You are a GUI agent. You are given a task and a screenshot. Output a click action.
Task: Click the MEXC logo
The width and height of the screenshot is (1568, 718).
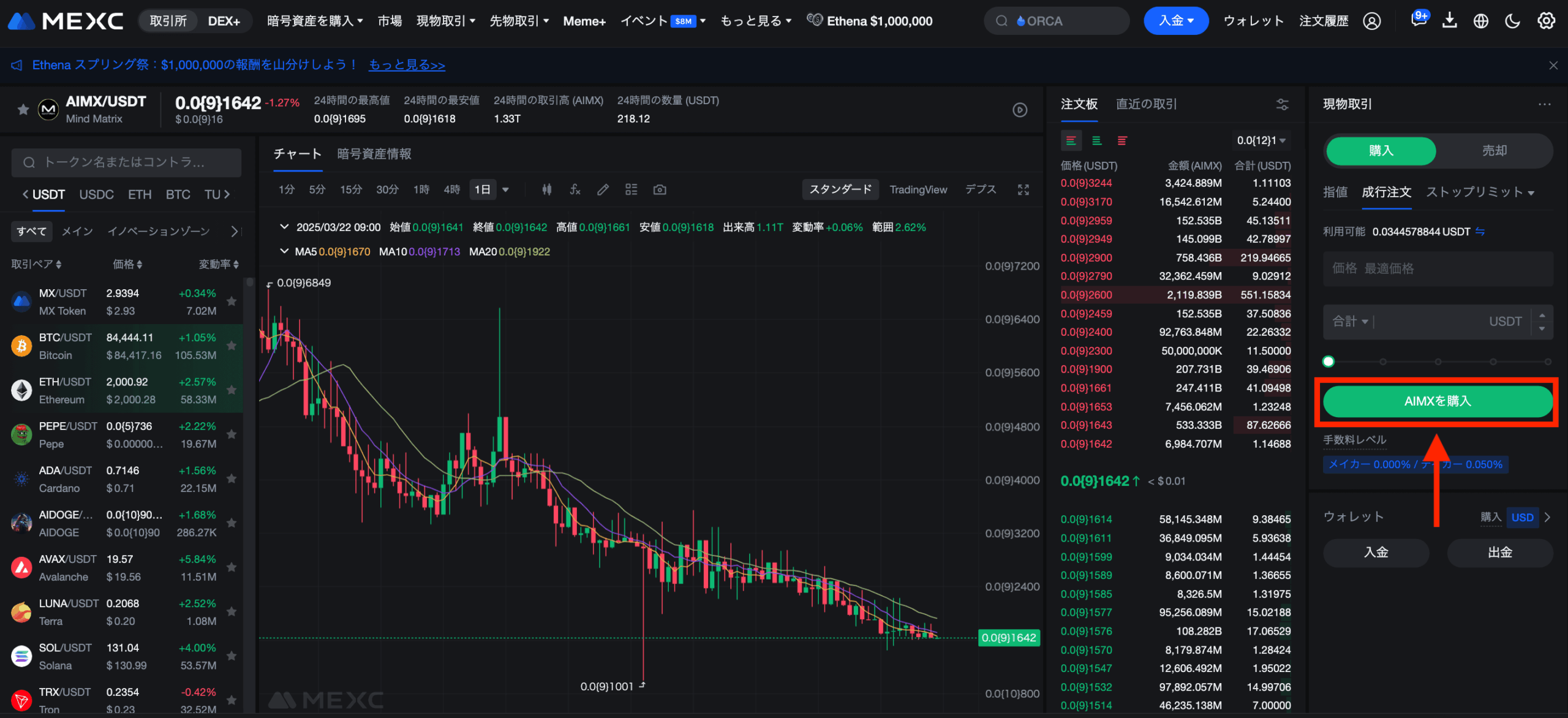click(x=66, y=21)
